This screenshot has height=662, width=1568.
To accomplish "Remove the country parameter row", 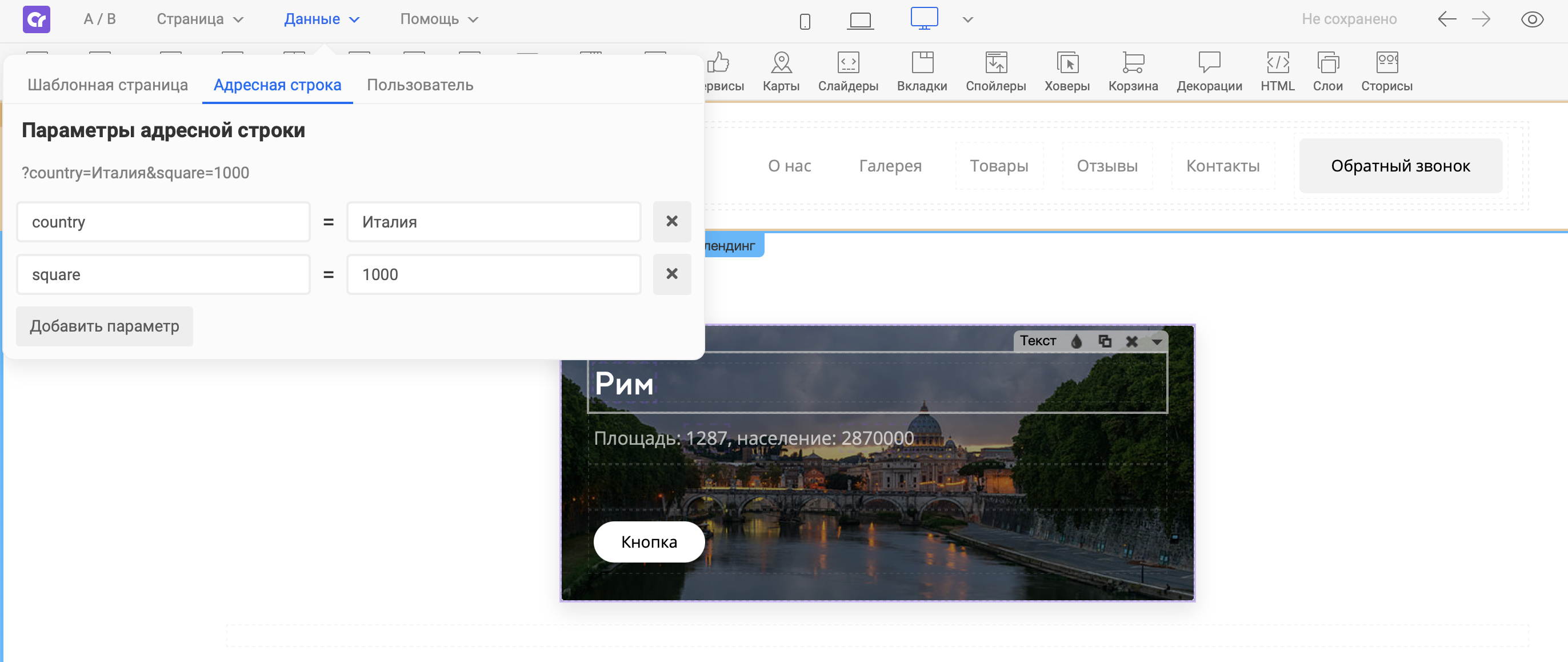I will pyautogui.click(x=672, y=221).
